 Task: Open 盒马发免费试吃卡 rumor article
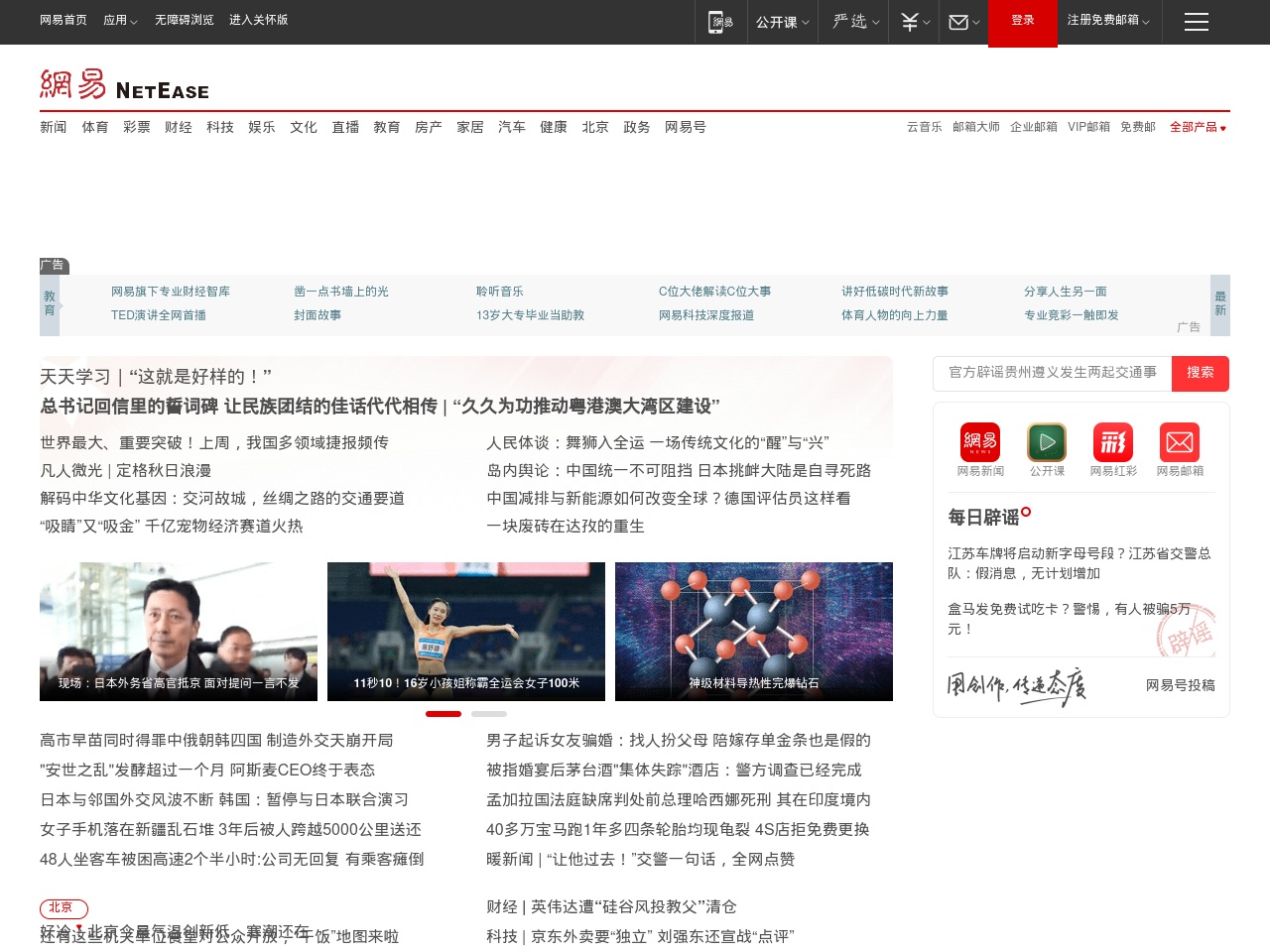point(1070,619)
